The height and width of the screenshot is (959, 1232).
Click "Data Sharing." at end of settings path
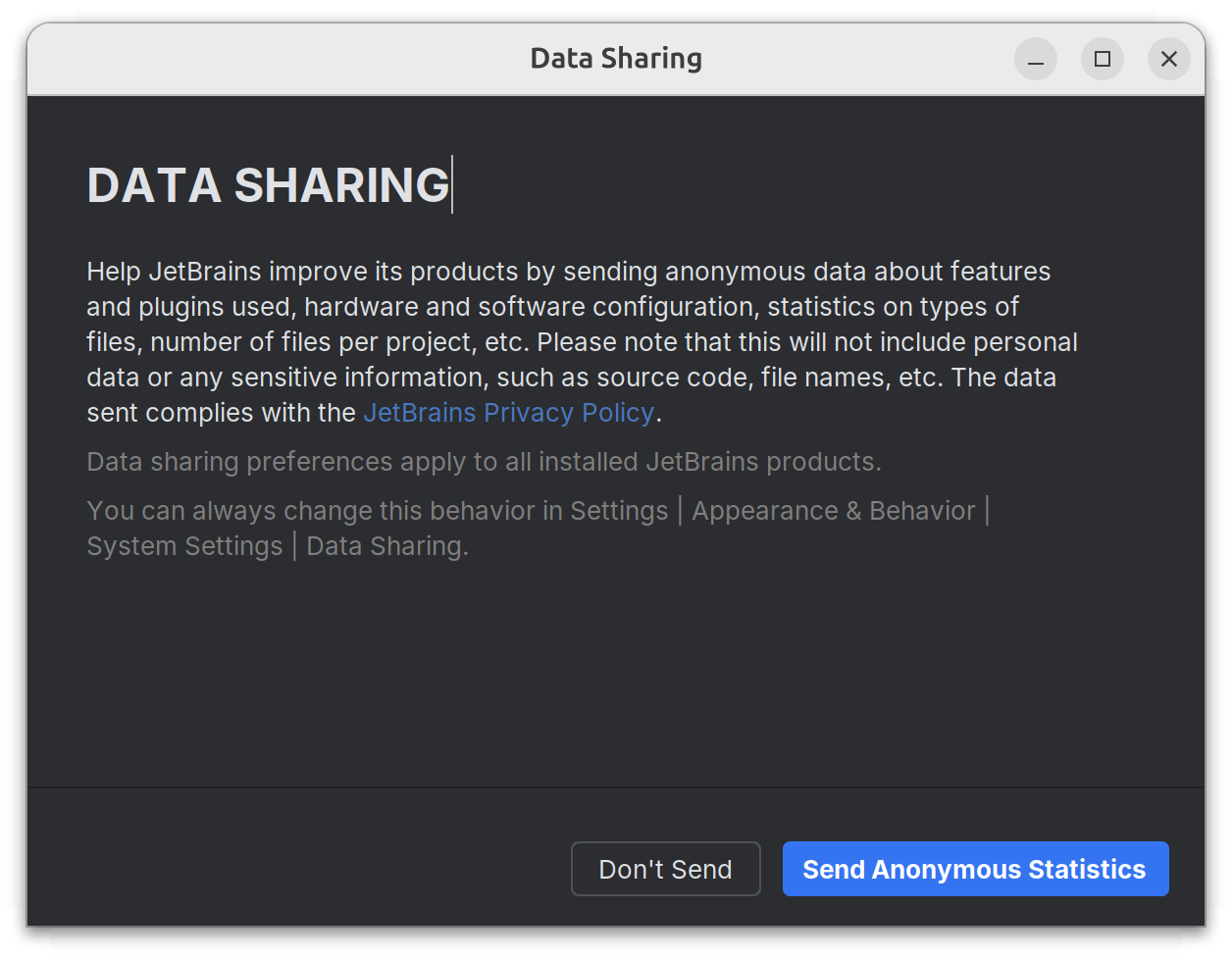(x=386, y=546)
